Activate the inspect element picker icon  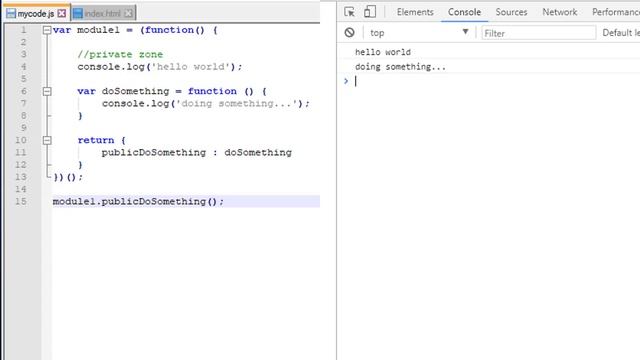click(349, 12)
